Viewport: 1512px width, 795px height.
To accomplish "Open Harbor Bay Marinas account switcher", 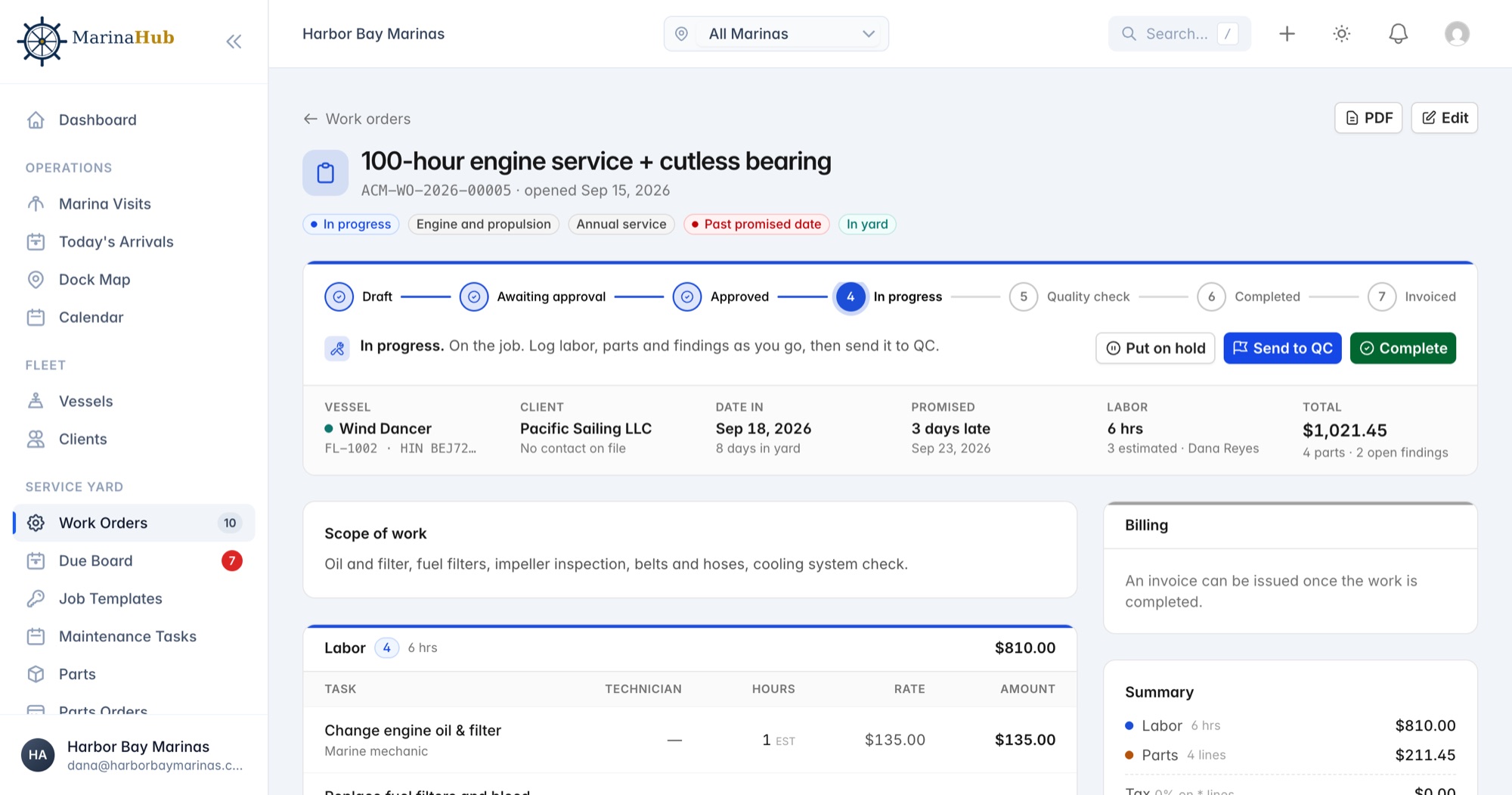I will coord(134,755).
